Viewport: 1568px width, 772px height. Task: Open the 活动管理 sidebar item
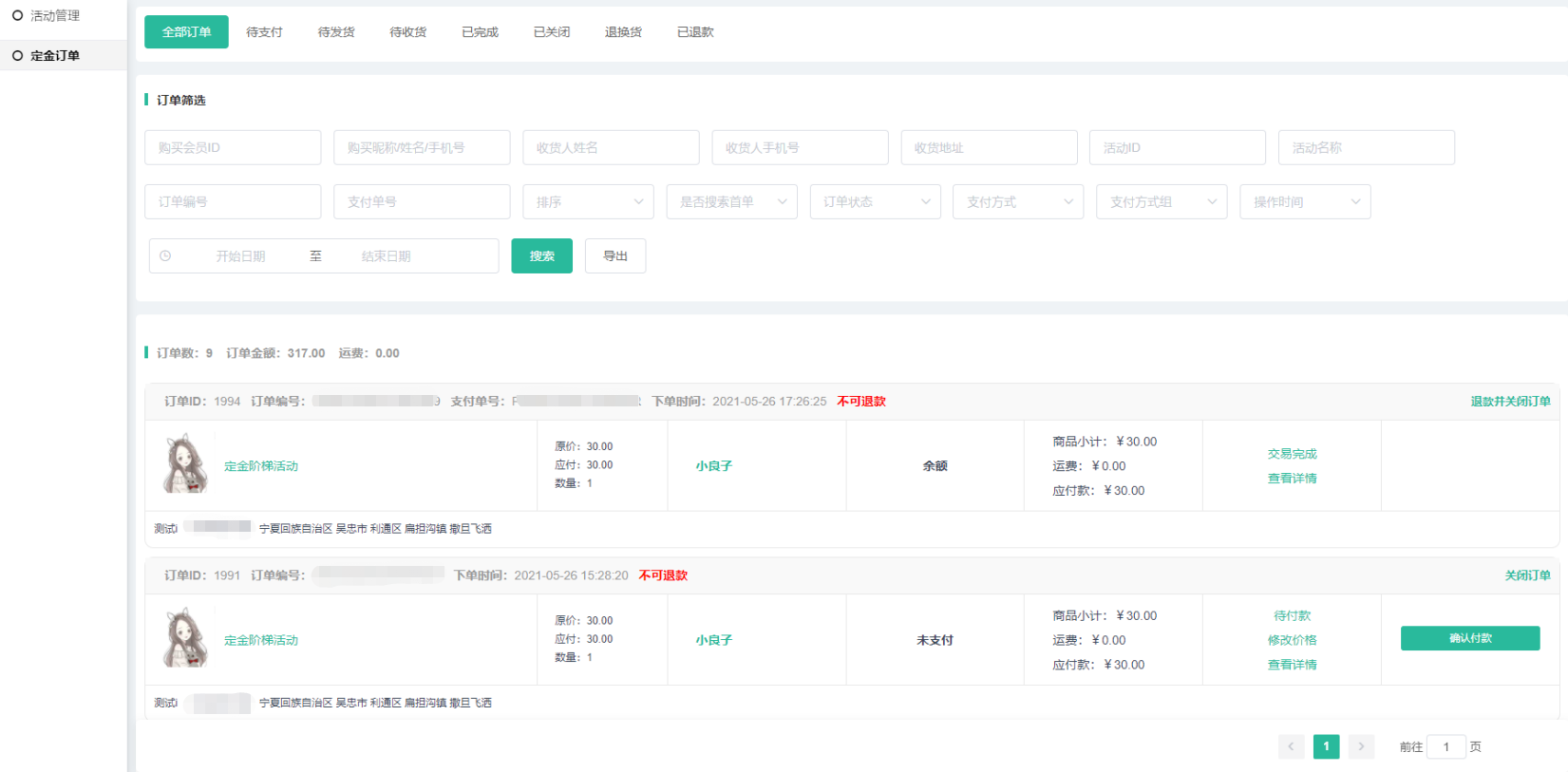55,16
